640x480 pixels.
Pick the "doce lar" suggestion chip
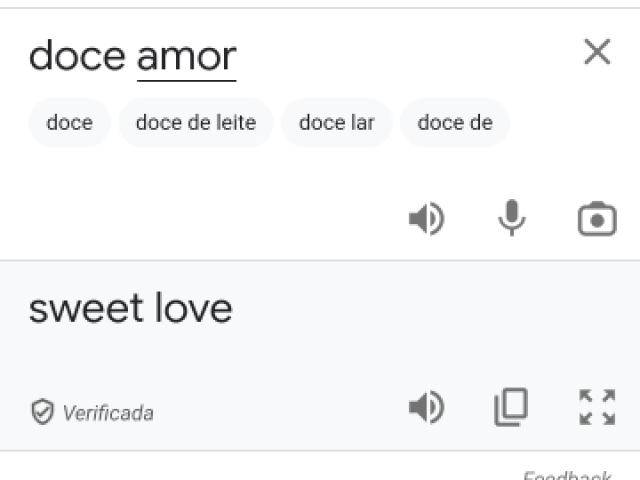[337, 122]
